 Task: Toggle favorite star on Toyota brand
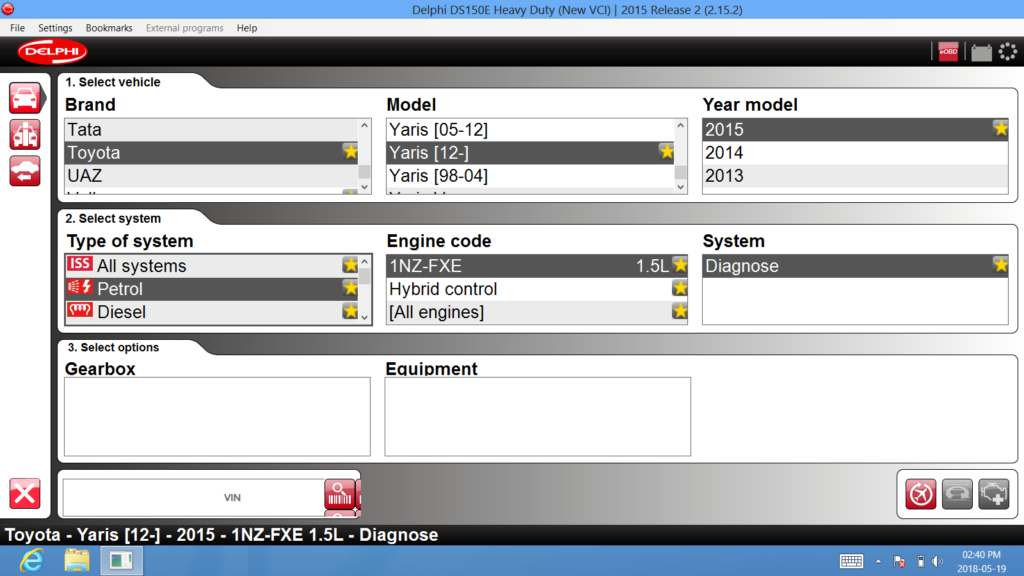[350, 152]
